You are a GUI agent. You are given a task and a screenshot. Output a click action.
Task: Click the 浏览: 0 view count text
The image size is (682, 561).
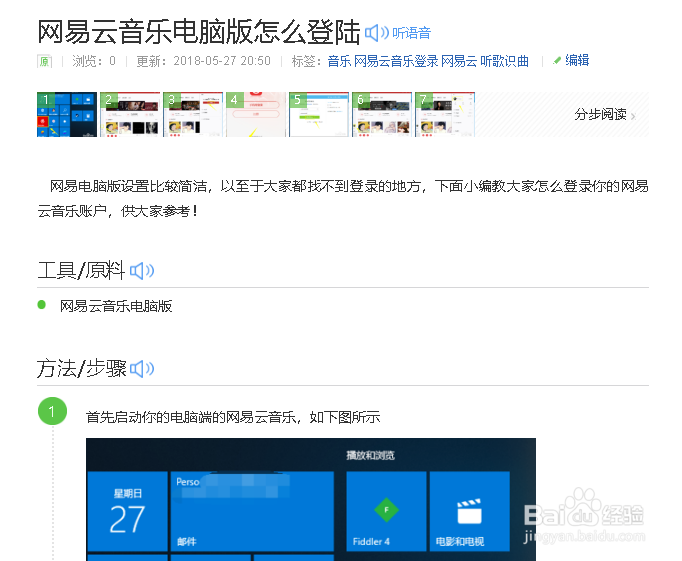(94, 61)
